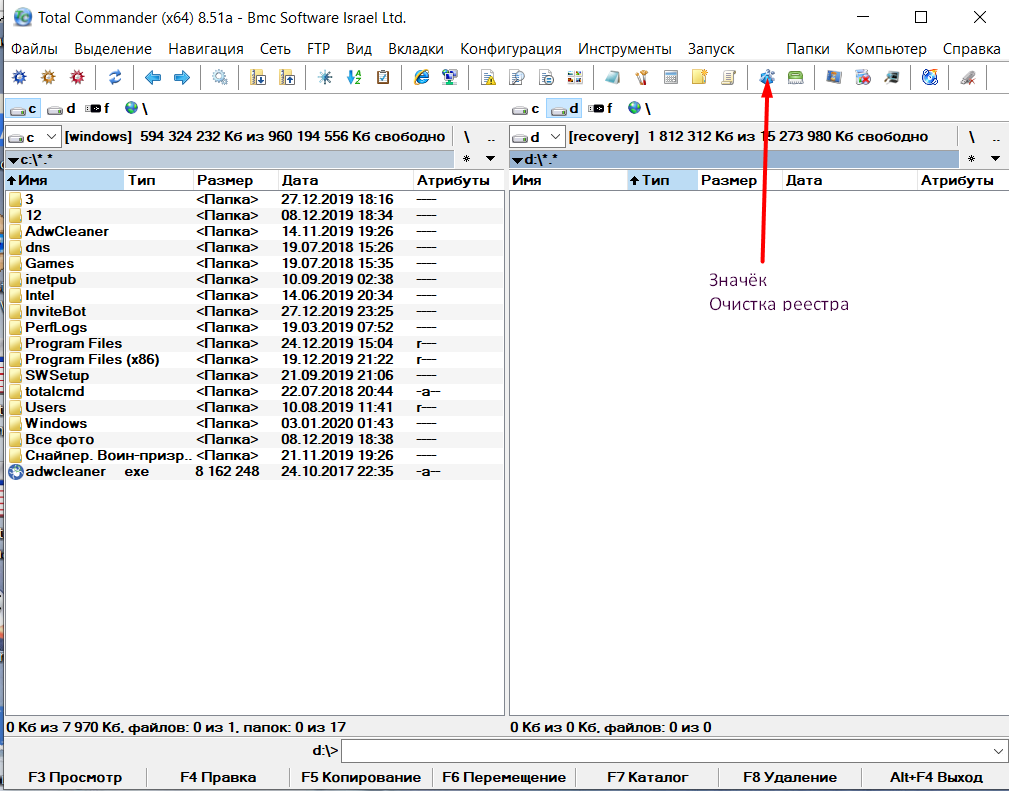
Task: Sort left panel by Дата column header
Action: (346, 180)
